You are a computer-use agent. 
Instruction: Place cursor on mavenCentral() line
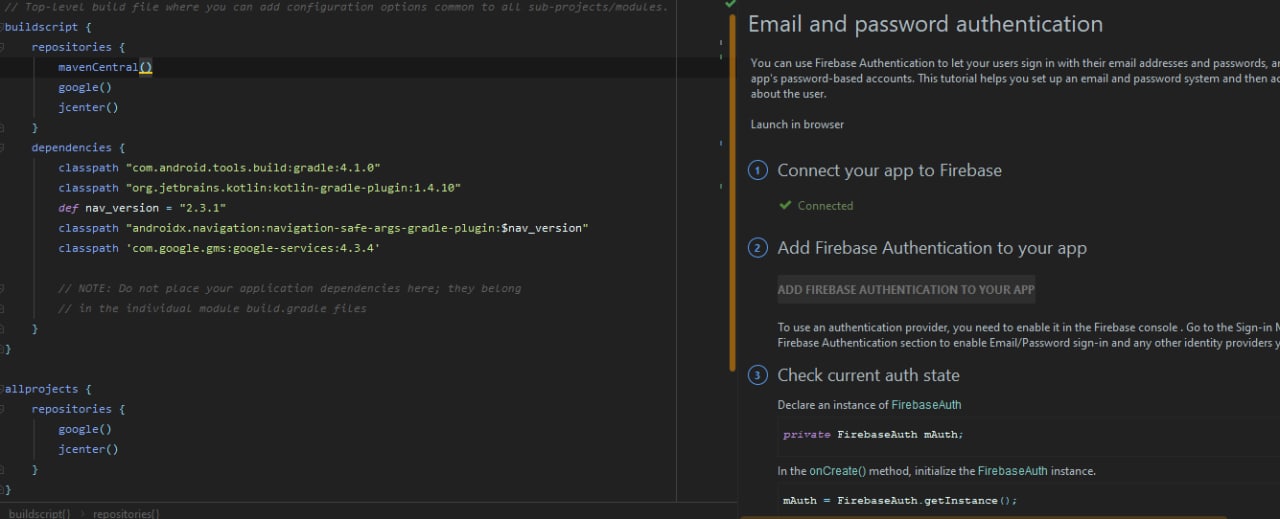pos(105,67)
